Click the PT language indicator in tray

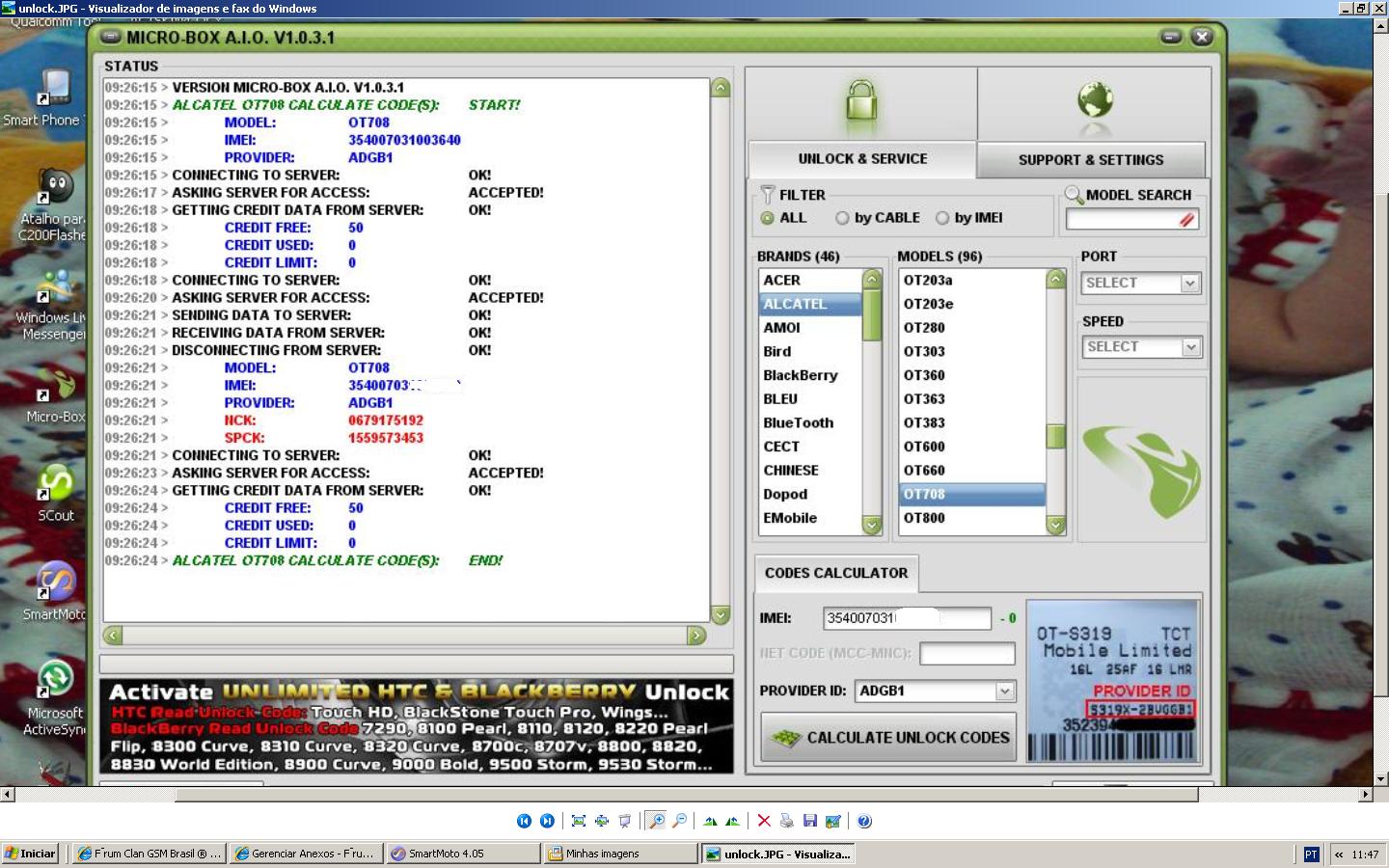tap(1311, 854)
